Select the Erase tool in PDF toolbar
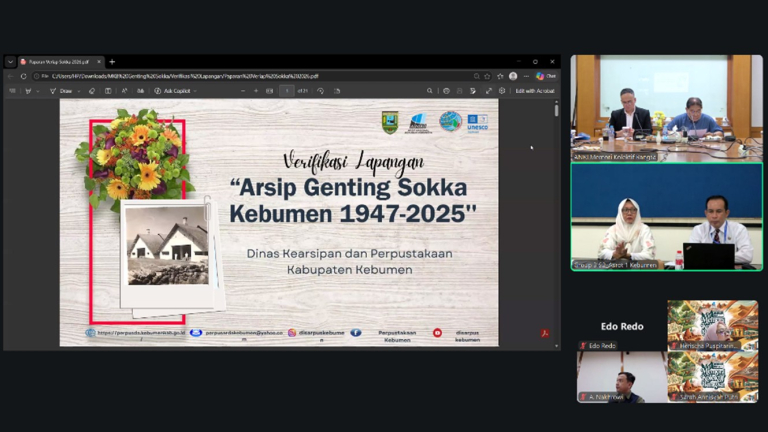The width and height of the screenshot is (768, 432). pos(92,91)
